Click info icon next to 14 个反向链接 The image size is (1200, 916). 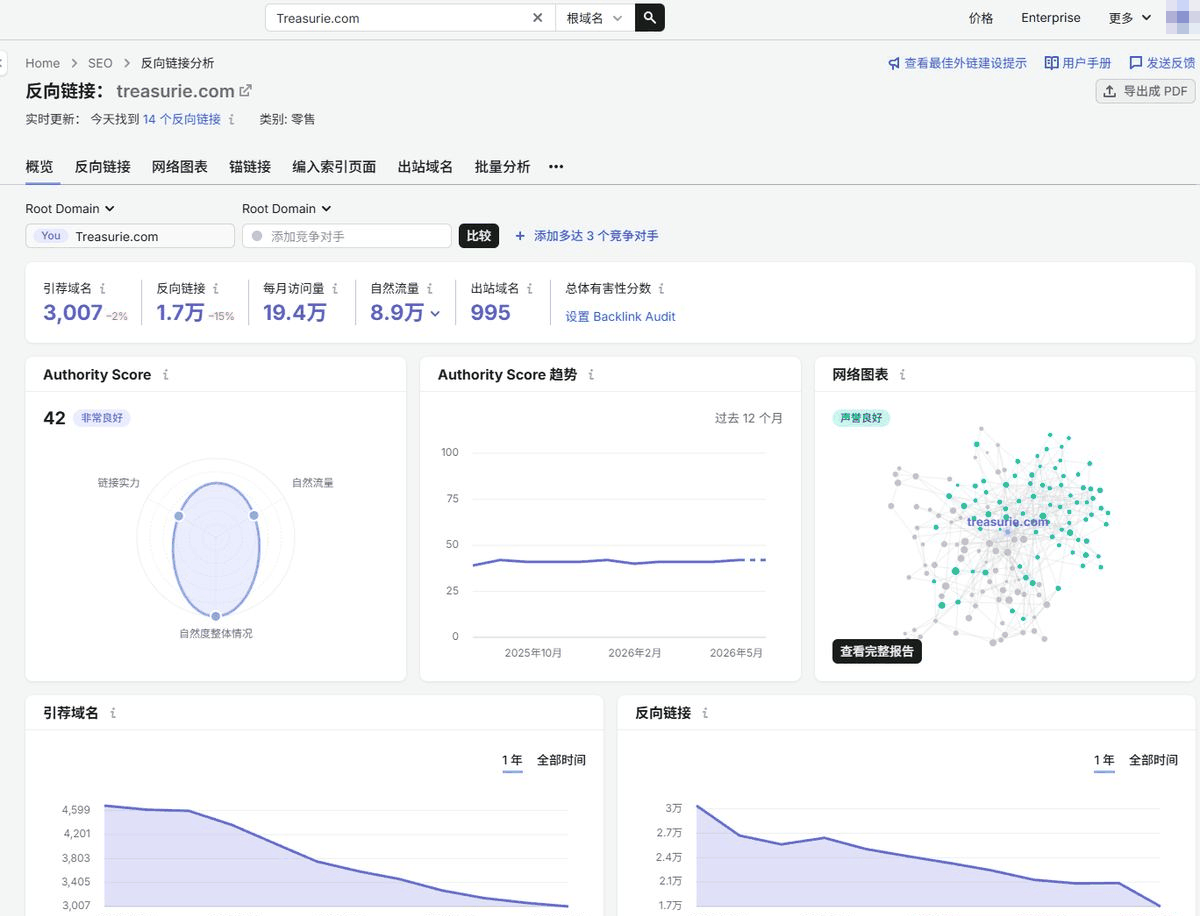[x=232, y=119]
